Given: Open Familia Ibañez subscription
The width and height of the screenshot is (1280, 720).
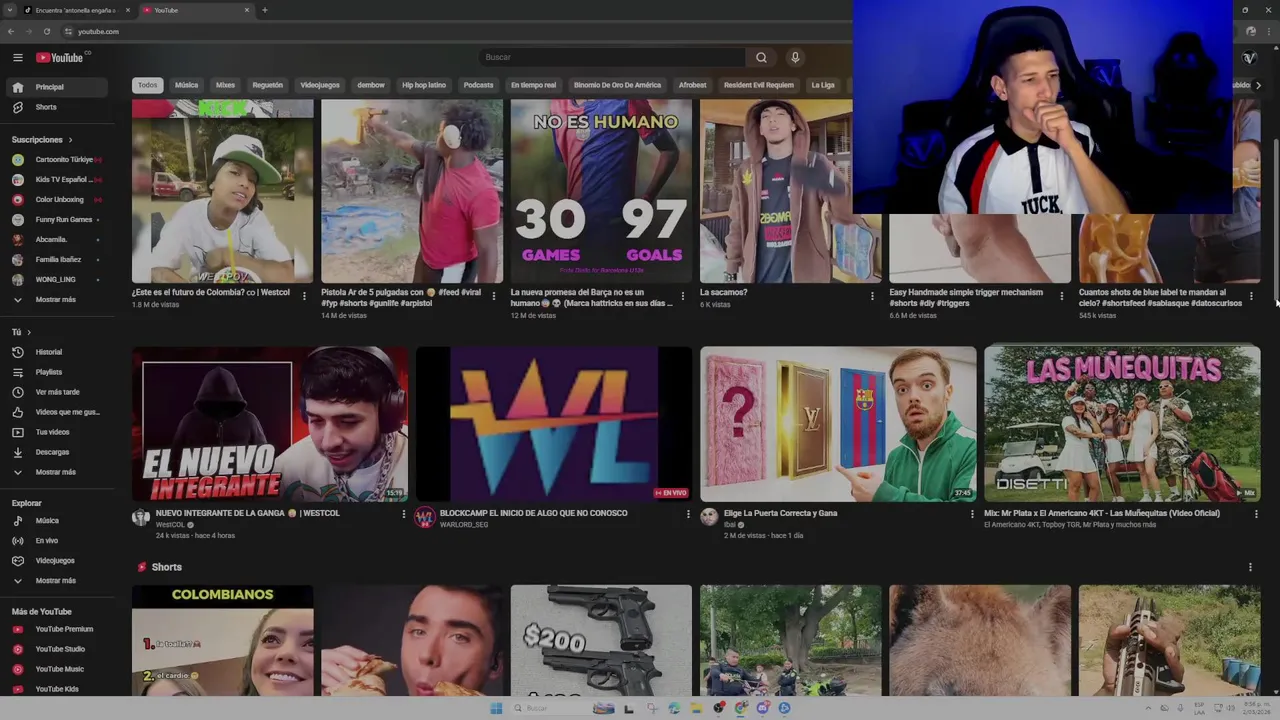Looking at the screenshot, I should tap(57, 260).
